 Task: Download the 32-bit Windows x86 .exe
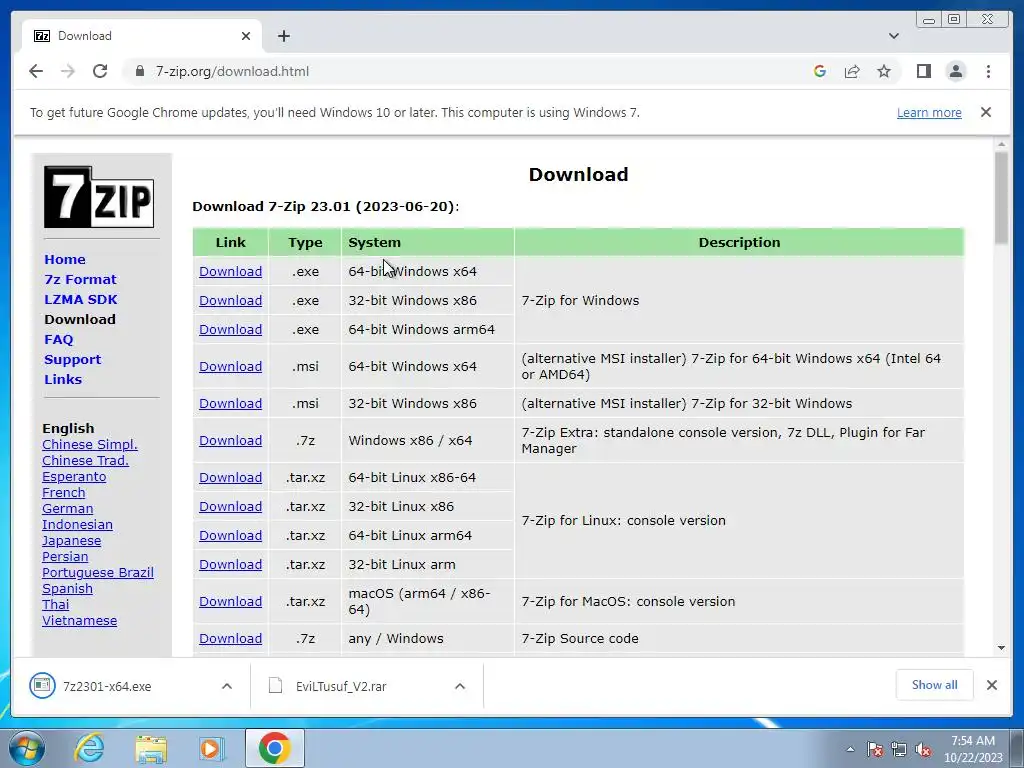[231, 300]
